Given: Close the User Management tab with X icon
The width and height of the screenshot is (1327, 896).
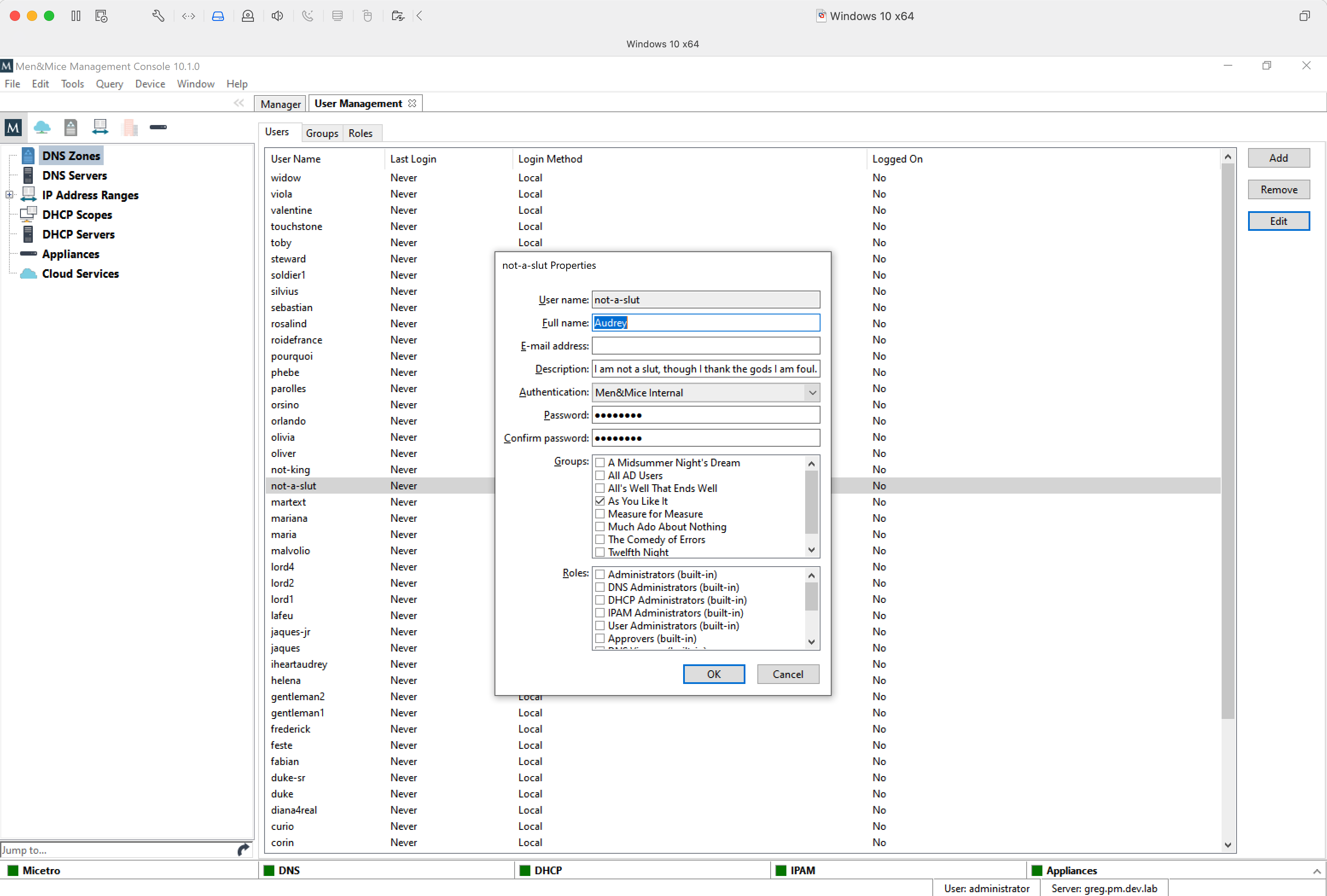Looking at the screenshot, I should click(412, 103).
